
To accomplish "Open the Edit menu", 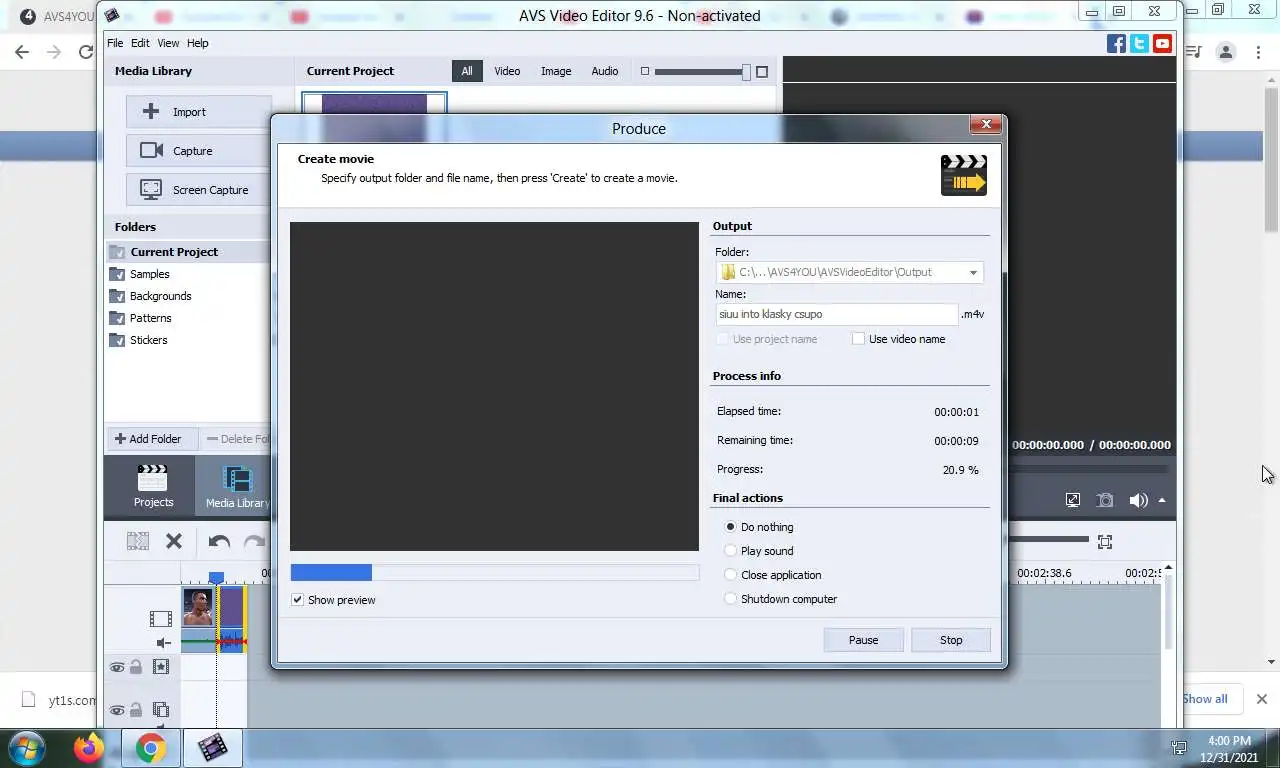I will click(140, 43).
